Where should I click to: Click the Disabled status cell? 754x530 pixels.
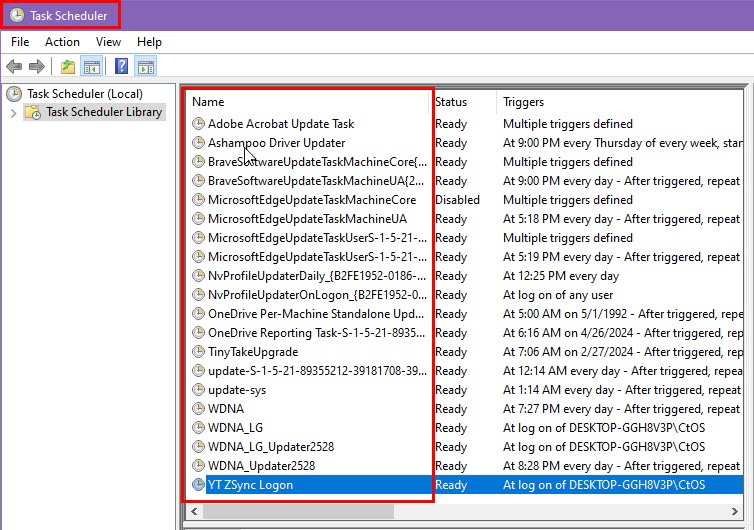[x=457, y=200]
